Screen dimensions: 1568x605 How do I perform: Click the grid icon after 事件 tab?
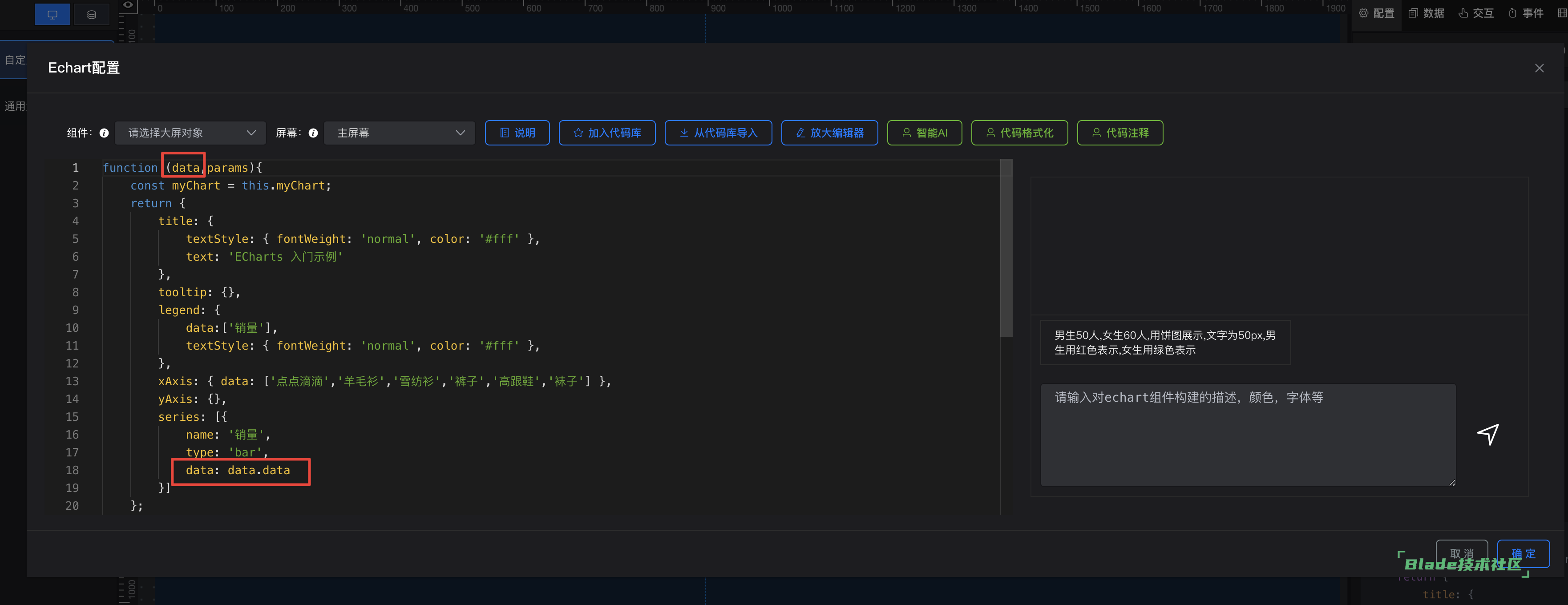tap(1562, 13)
